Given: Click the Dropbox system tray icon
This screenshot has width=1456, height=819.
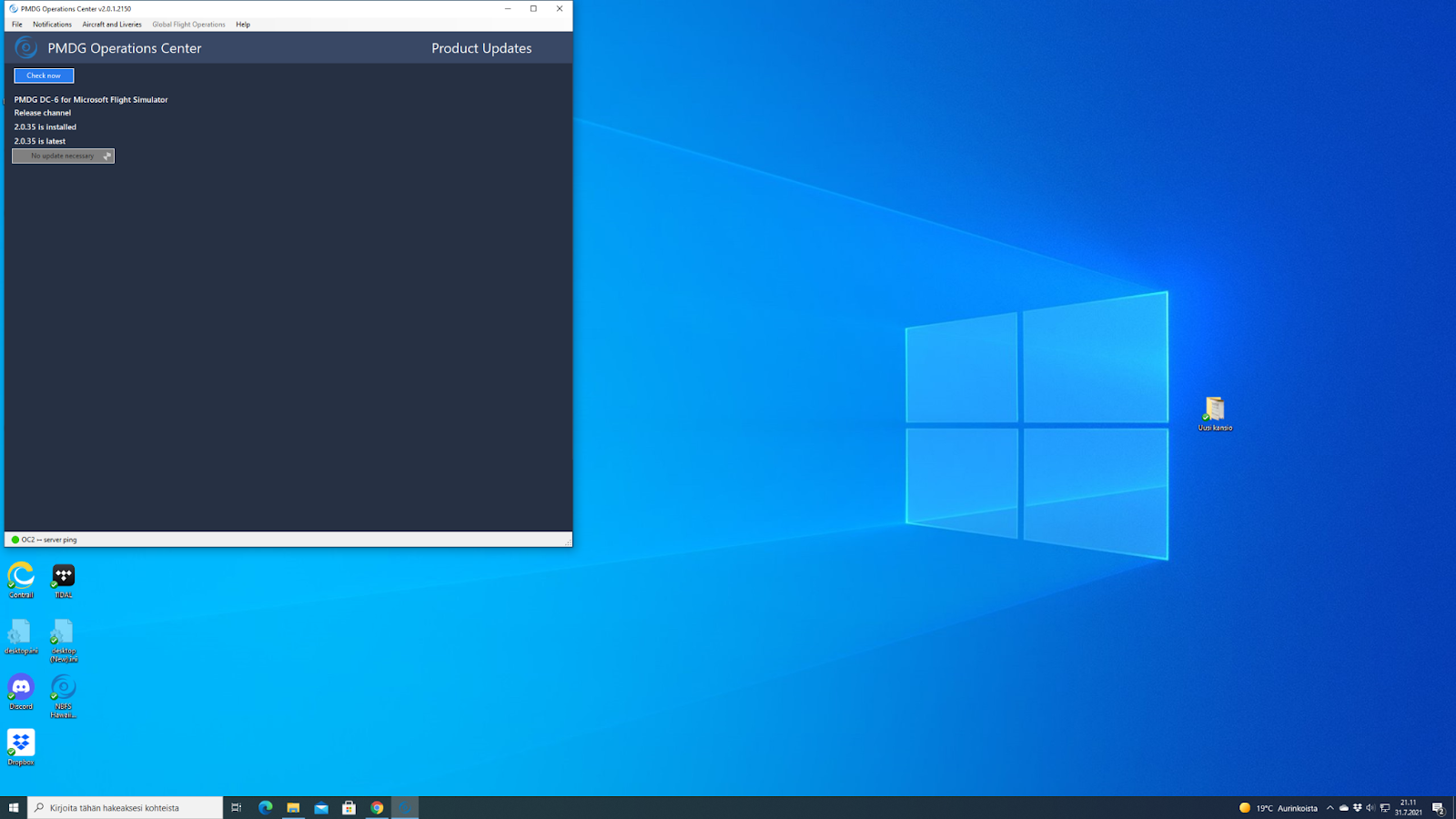Looking at the screenshot, I should coord(1357,808).
